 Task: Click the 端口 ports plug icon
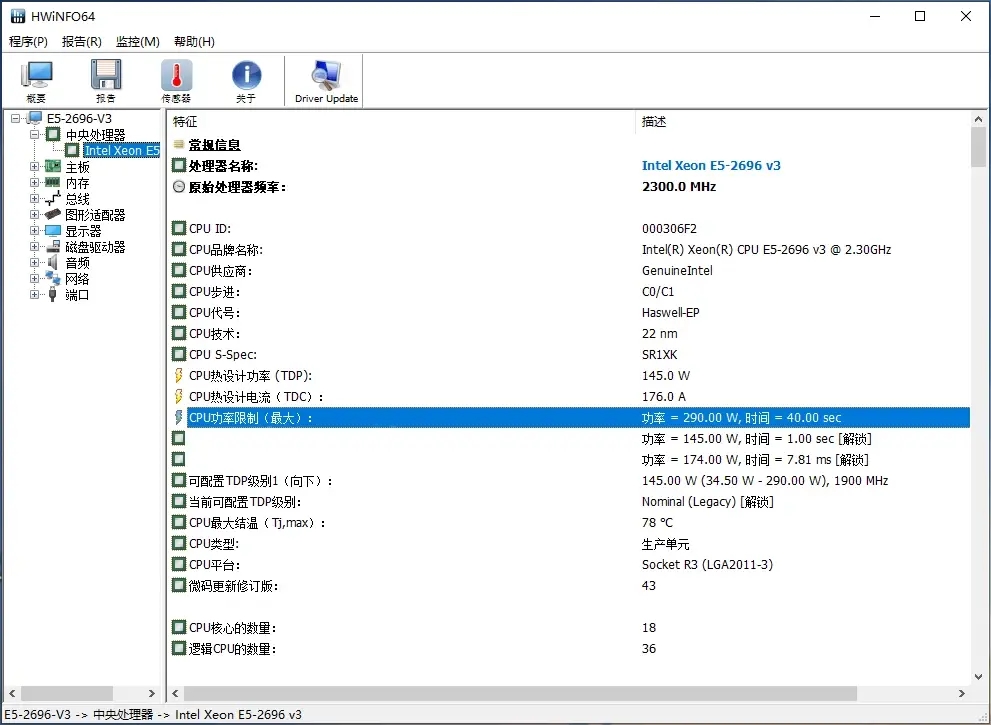coord(53,295)
